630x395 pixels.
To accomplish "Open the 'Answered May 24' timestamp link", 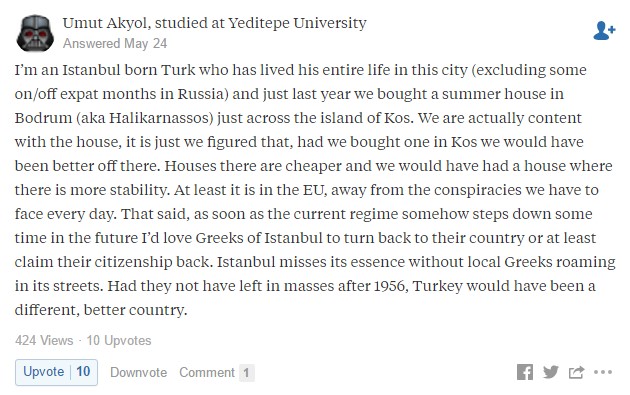I will coord(115,43).
